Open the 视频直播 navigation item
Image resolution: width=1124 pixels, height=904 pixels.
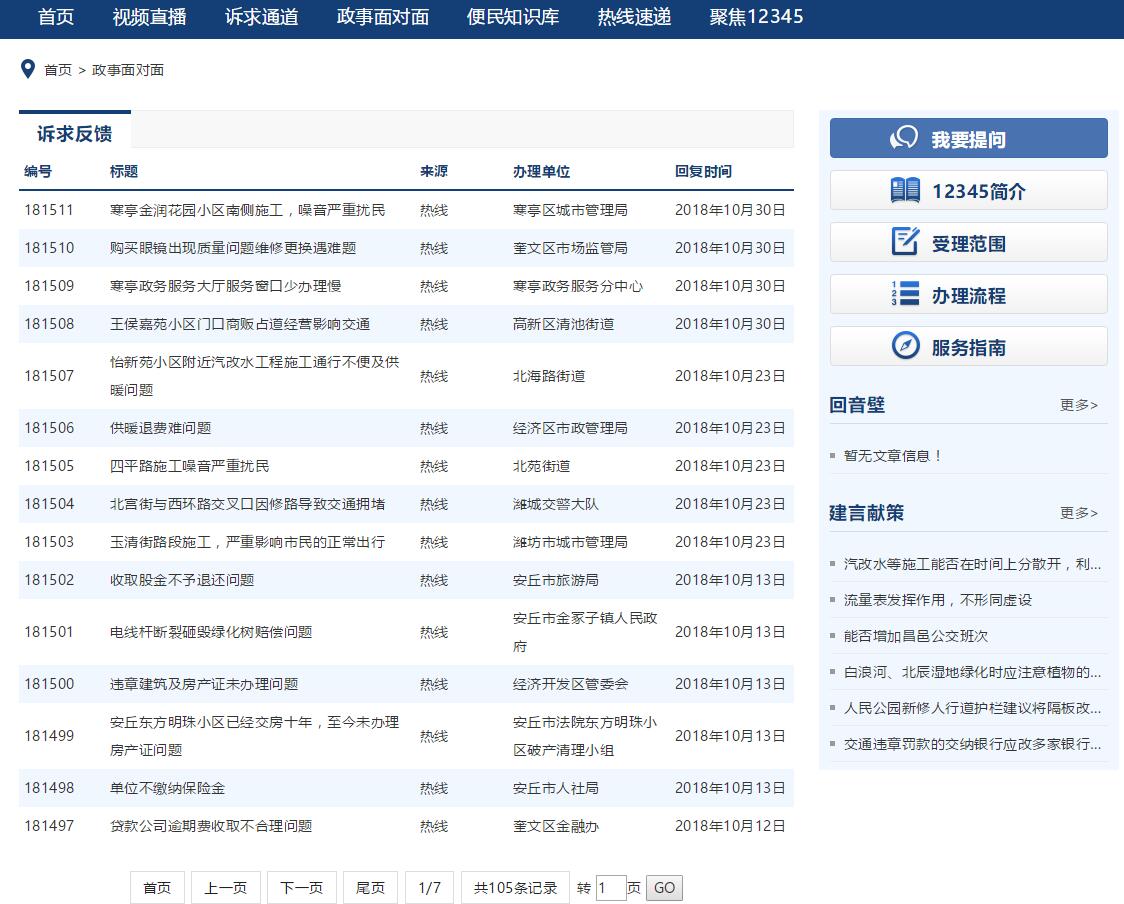[149, 16]
